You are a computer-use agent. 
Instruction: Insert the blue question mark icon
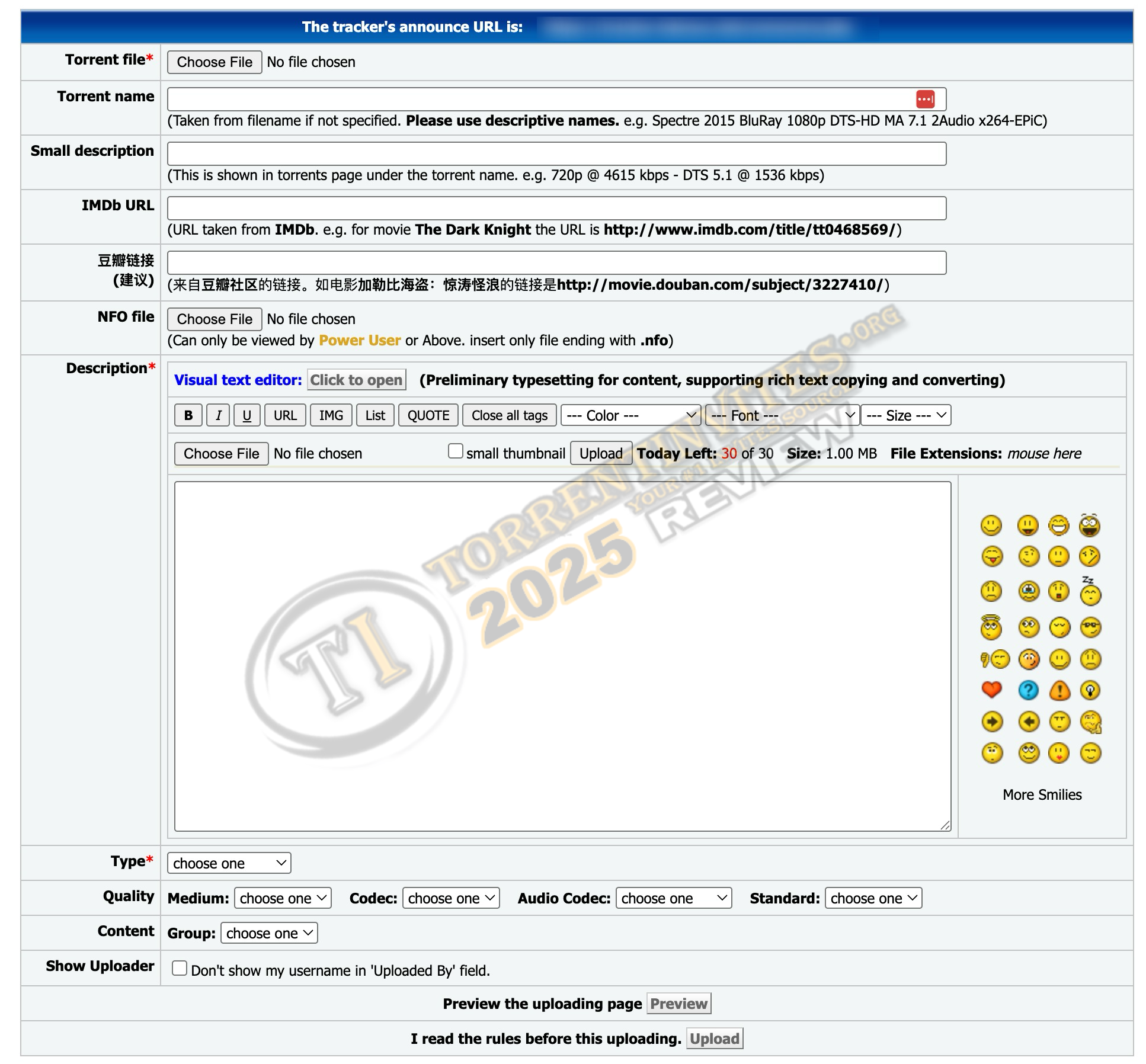1029,690
